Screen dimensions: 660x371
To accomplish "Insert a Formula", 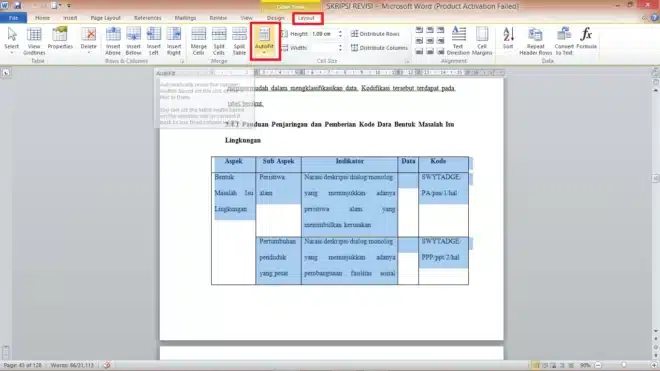I will pos(586,38).
